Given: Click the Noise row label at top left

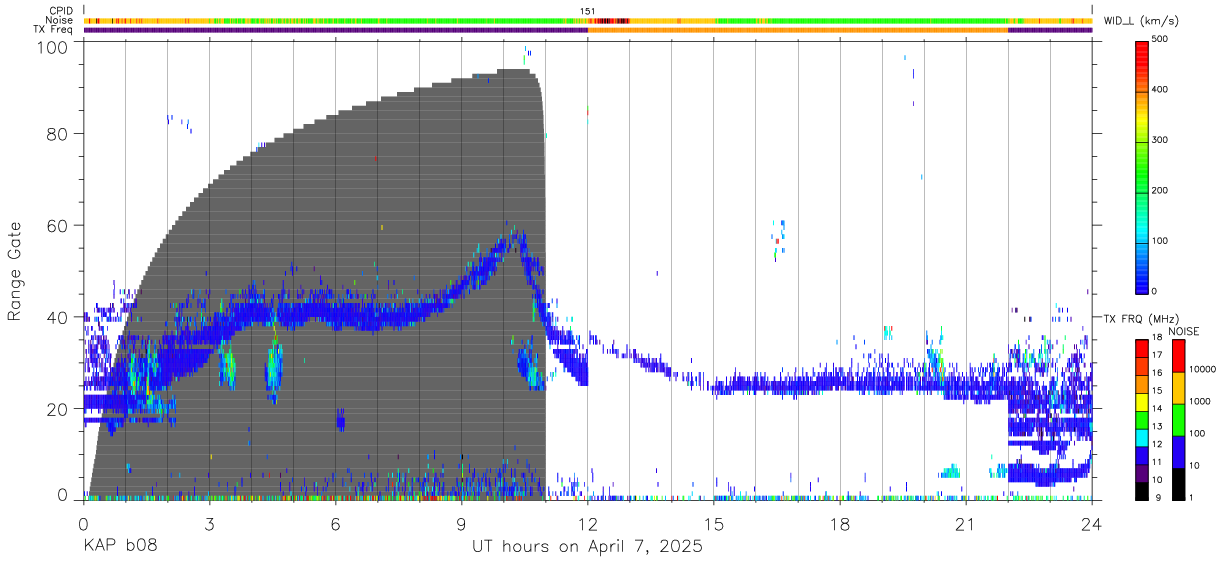Looking at the screenshot, I should click(60, 20).
